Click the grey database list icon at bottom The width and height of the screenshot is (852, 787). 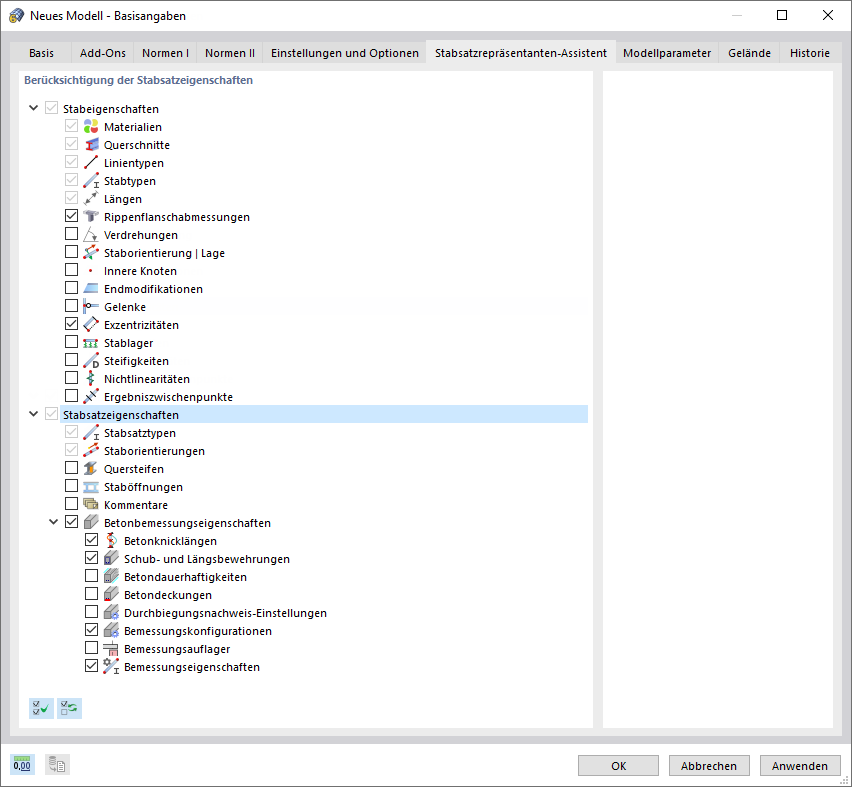pos(57,765)
